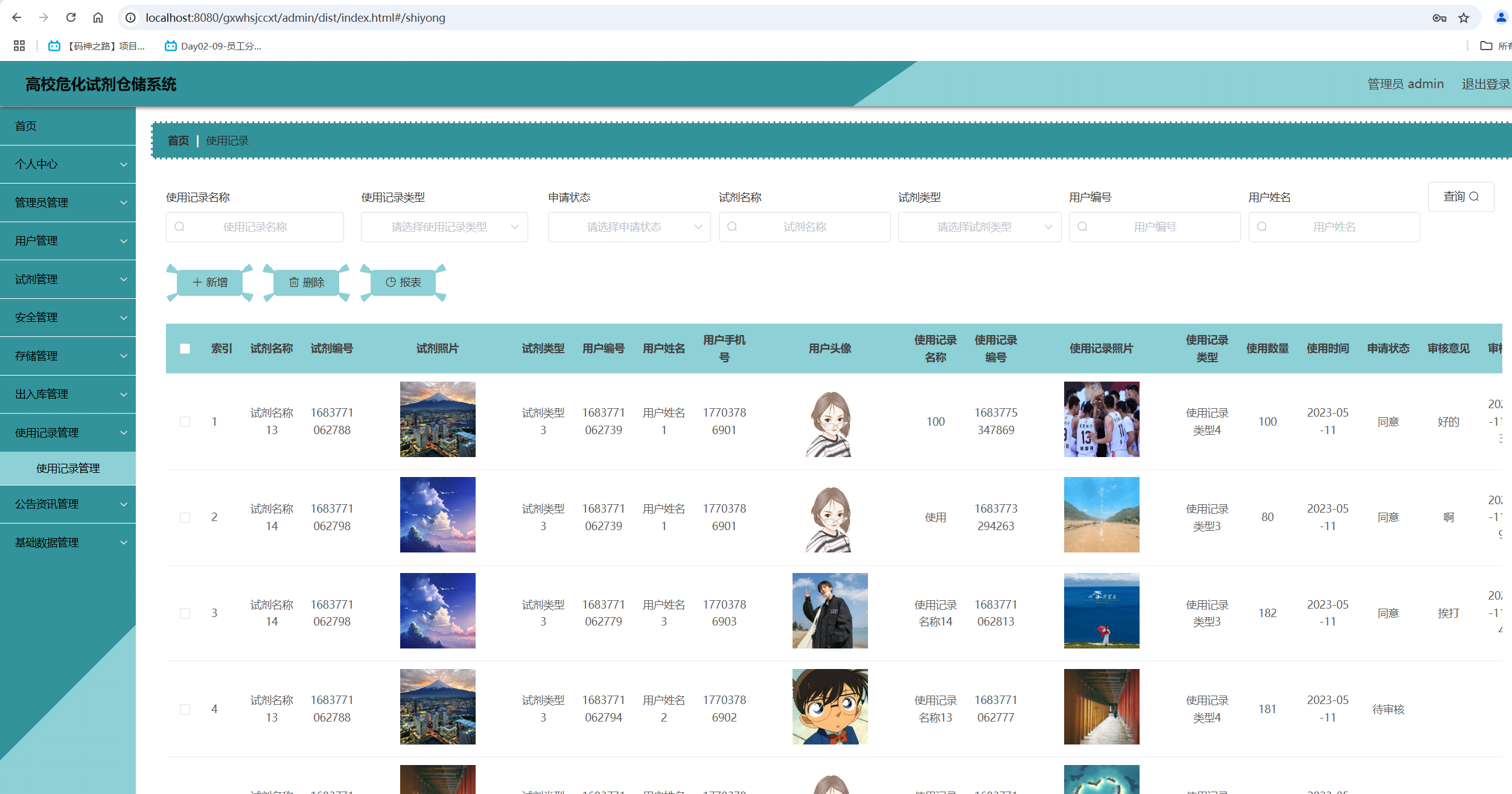Open the 【码神之路】项目 bookmark

(97, 46)
